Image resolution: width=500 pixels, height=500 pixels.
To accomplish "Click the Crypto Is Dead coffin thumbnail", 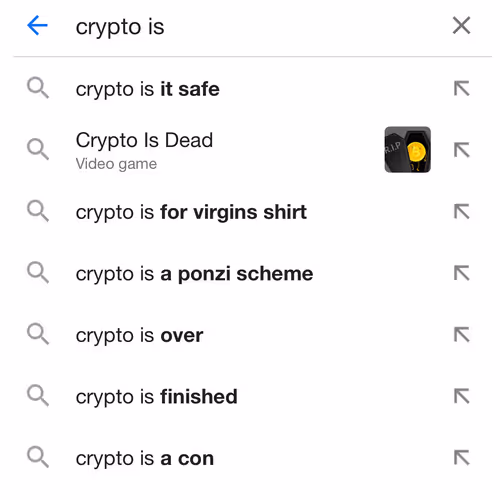I will click(407, 149).
